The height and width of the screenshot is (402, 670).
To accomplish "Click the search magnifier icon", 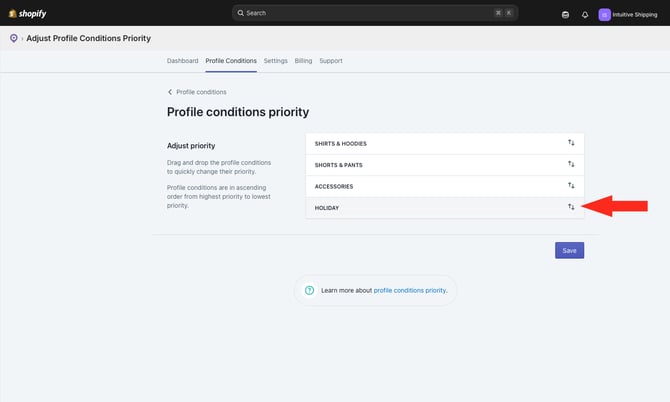I will tap(241, 13).
